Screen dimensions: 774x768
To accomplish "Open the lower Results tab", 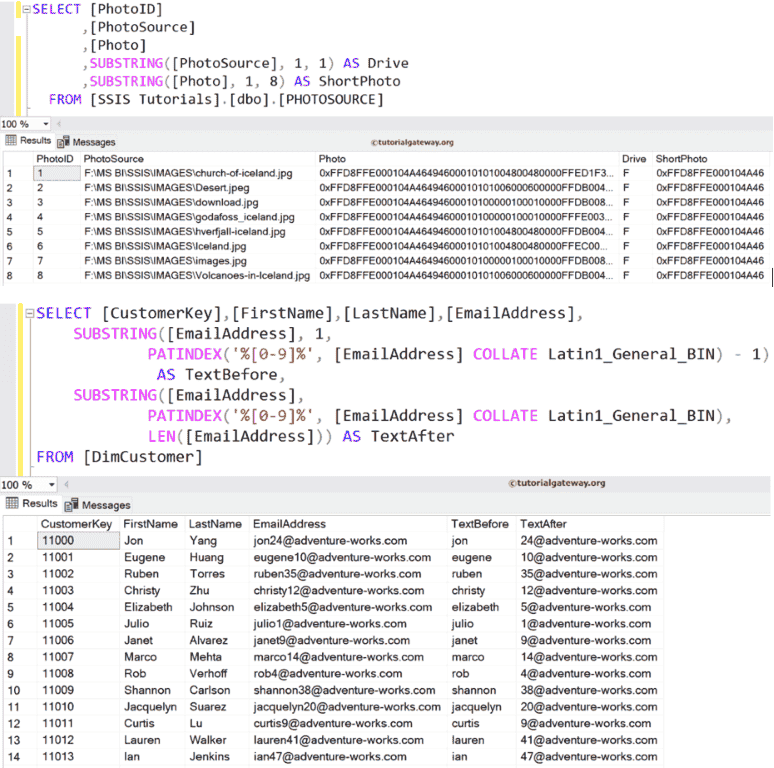I will 32,503.
